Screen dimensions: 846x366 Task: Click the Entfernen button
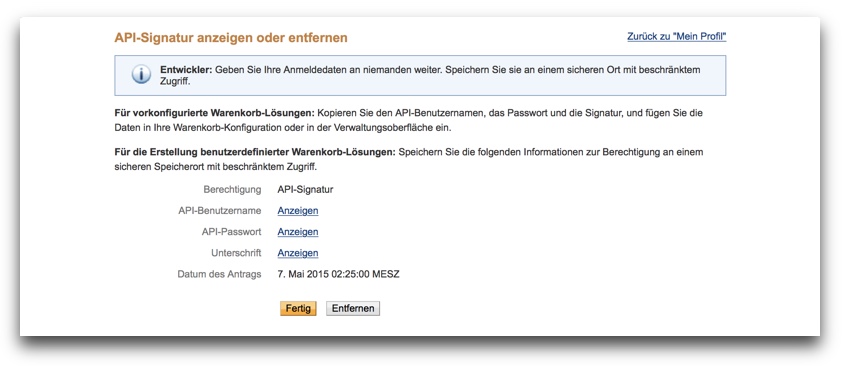click(x=353, y=308)
